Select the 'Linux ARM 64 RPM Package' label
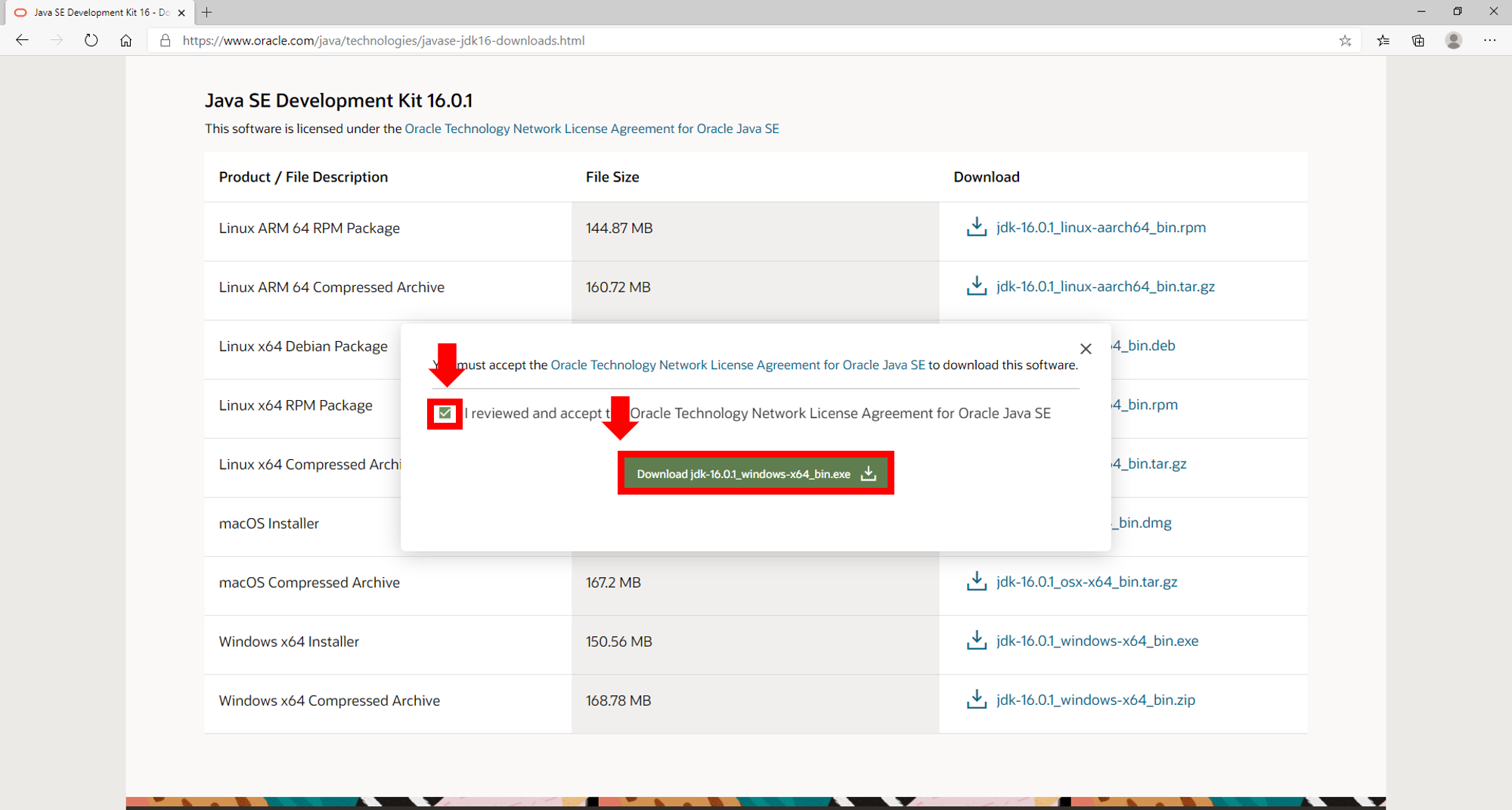 point(309,228)
